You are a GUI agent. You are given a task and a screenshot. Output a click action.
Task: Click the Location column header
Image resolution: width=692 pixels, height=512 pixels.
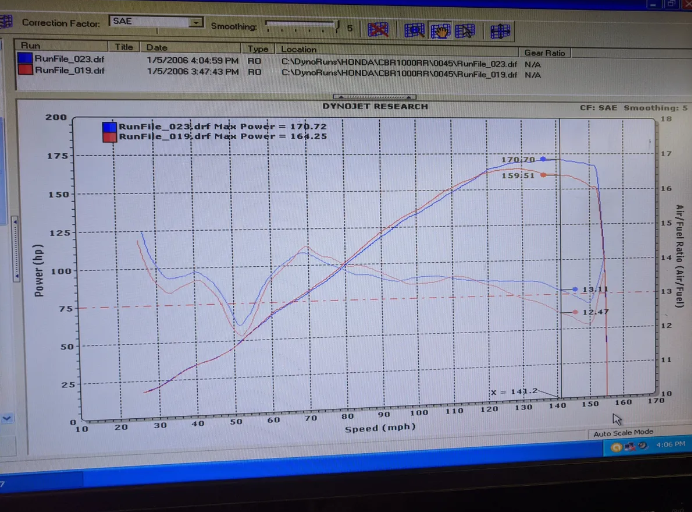click(x=298, y=49)
